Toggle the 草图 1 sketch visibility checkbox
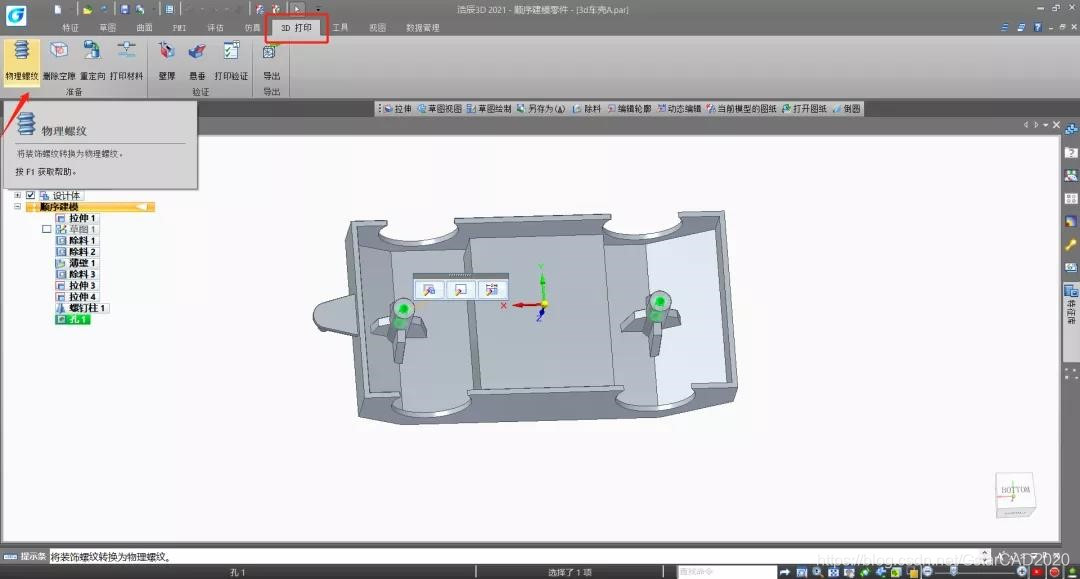The height and width of the screenshot is (579, 1080). click(x=46, y=229)
